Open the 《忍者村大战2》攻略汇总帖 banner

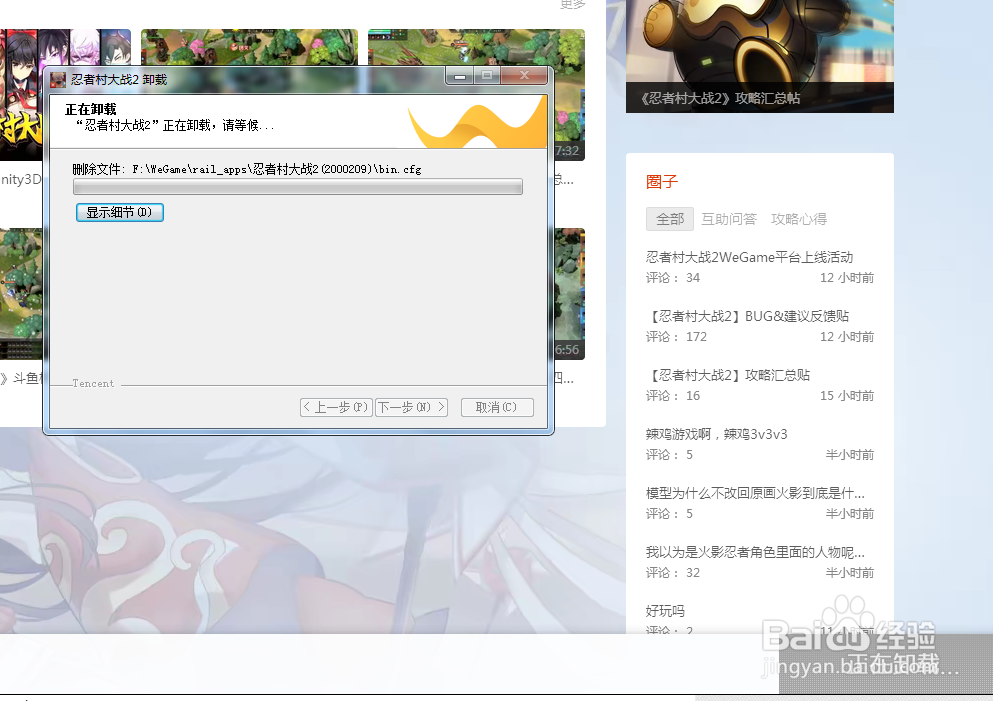pyautogui.click(x=759, y=55)
